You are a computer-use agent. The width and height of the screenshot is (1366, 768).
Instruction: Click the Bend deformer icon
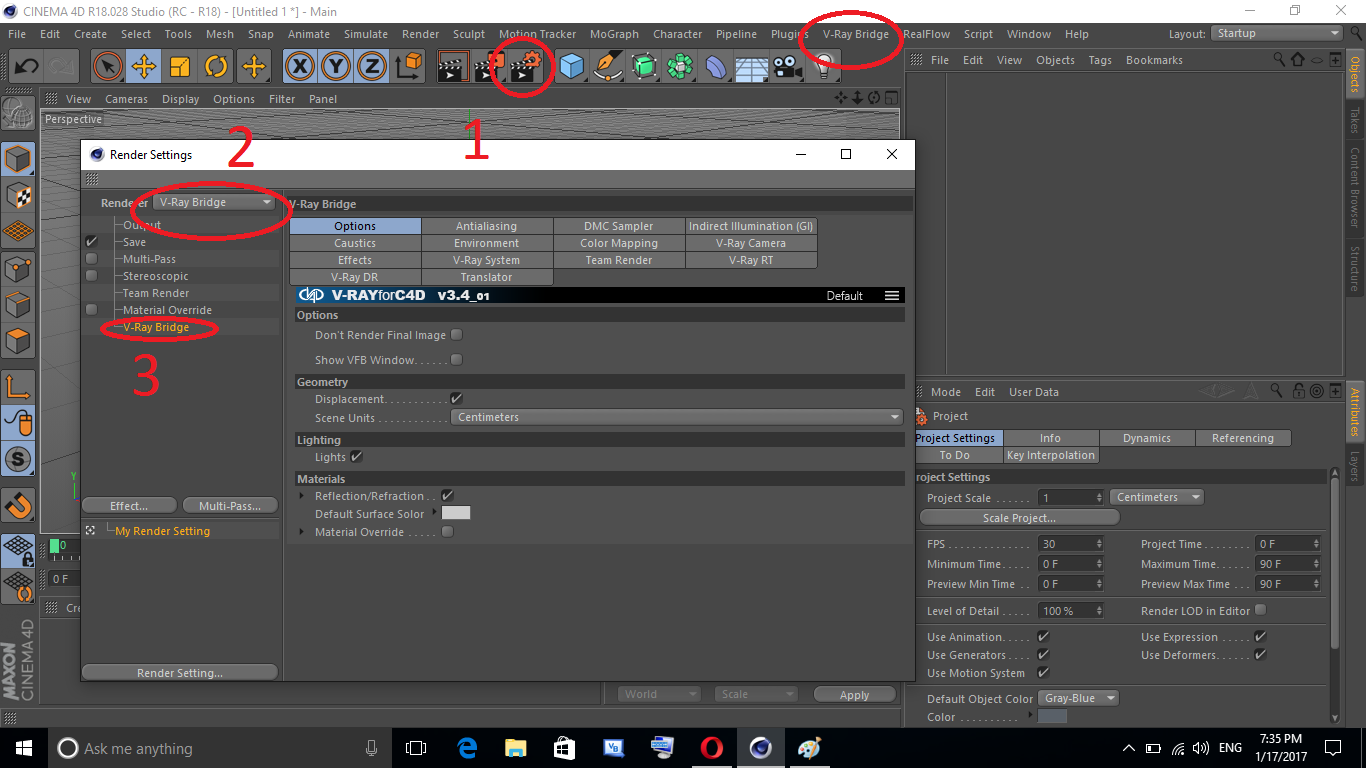716,67
